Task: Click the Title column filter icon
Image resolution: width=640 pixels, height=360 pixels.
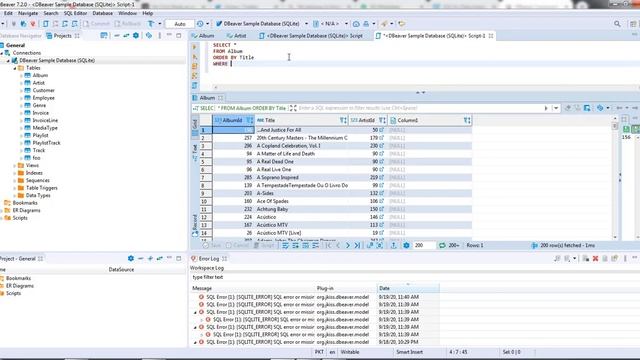Action: click(x=343, y=120)
